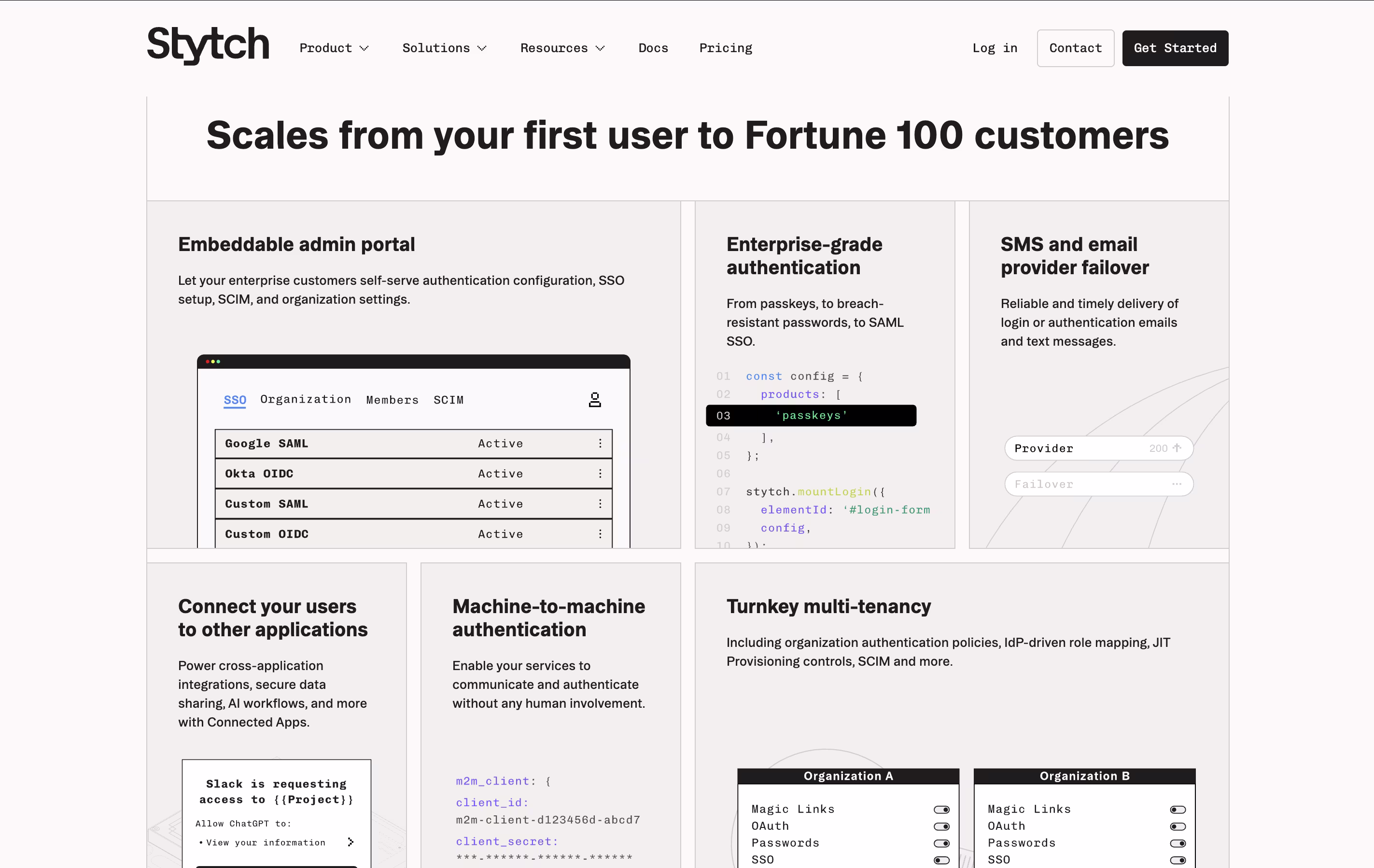Open the Pricing page link
Screen dimensions: 1374x868
click(725, 48)
